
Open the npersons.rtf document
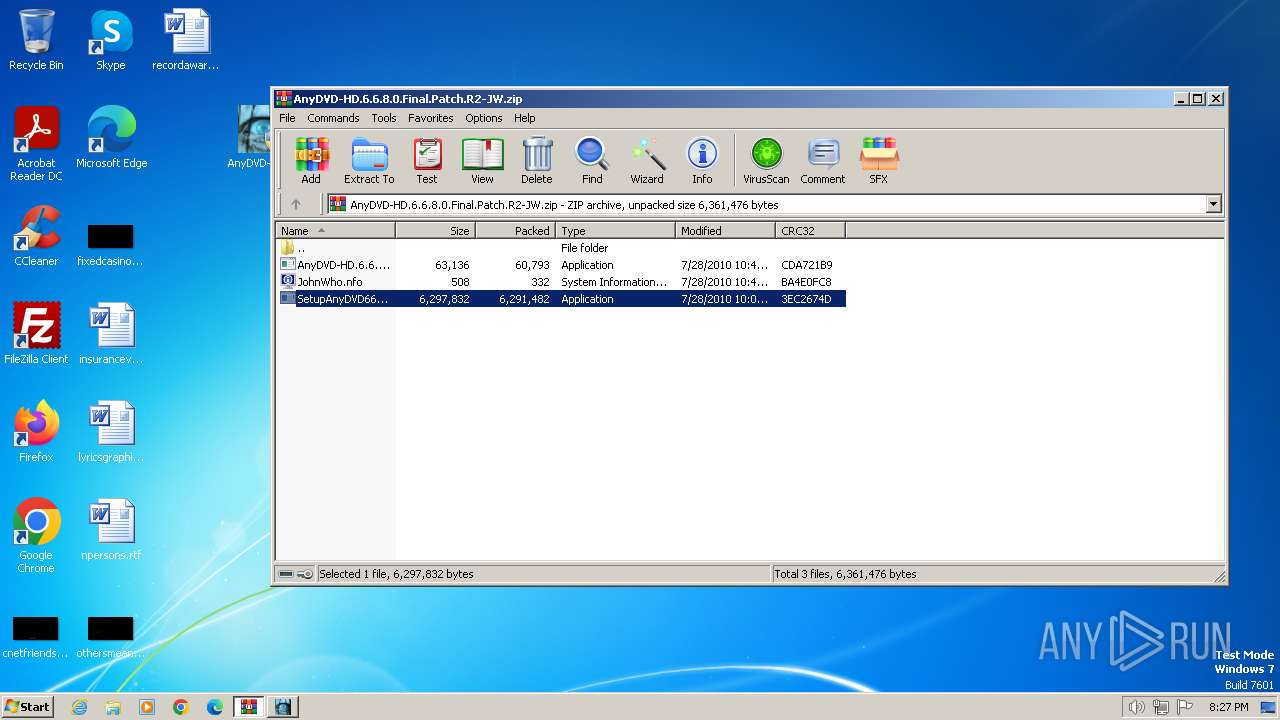pyautogui.click(x=111, y=530)
